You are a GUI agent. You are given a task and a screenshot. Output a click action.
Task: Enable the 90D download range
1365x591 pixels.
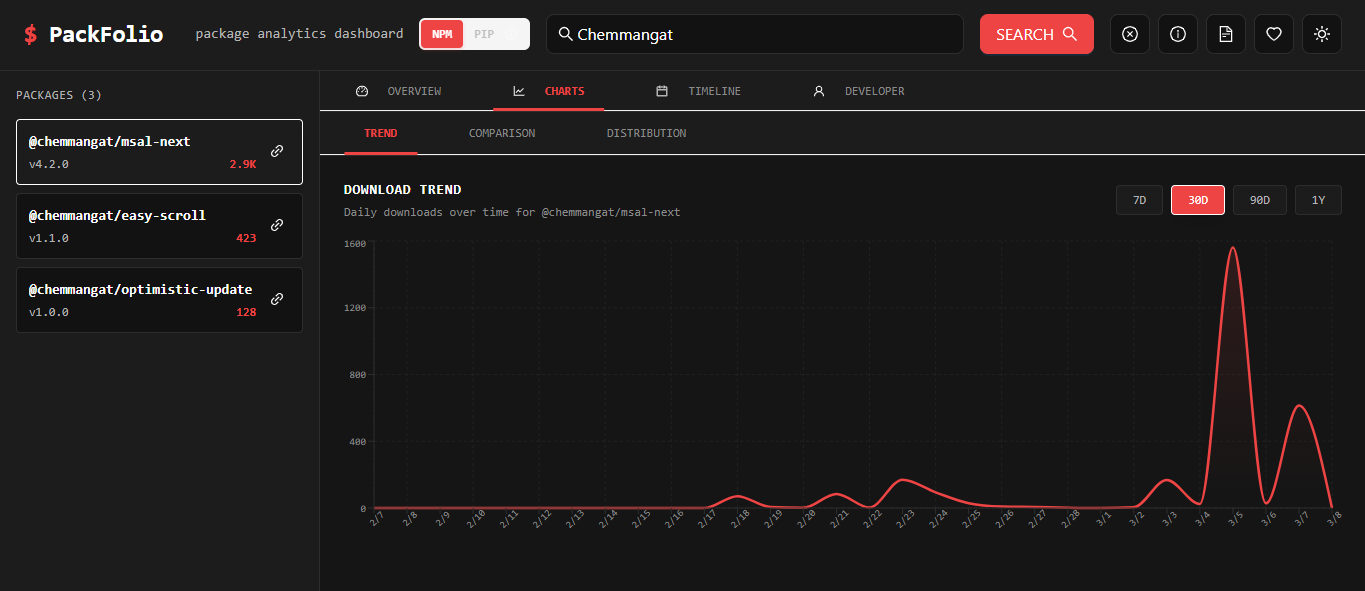1259,199
